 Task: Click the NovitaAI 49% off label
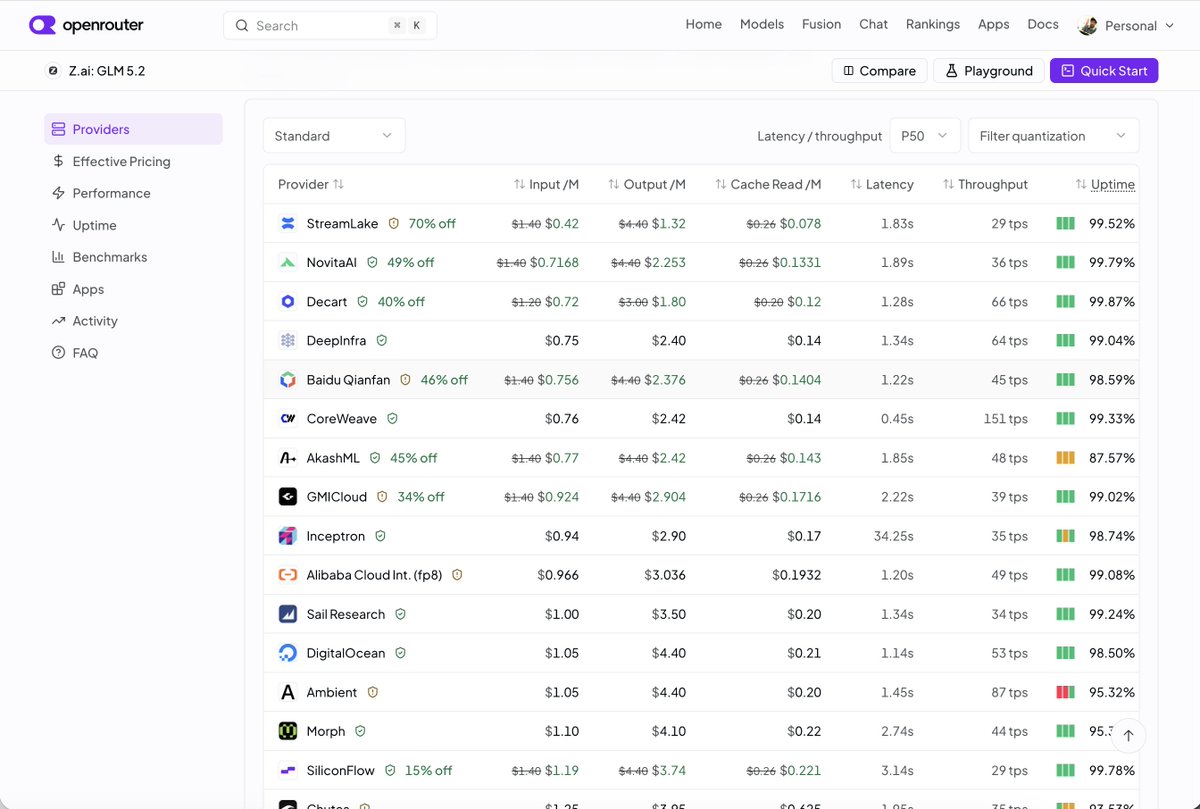(410, 263)
